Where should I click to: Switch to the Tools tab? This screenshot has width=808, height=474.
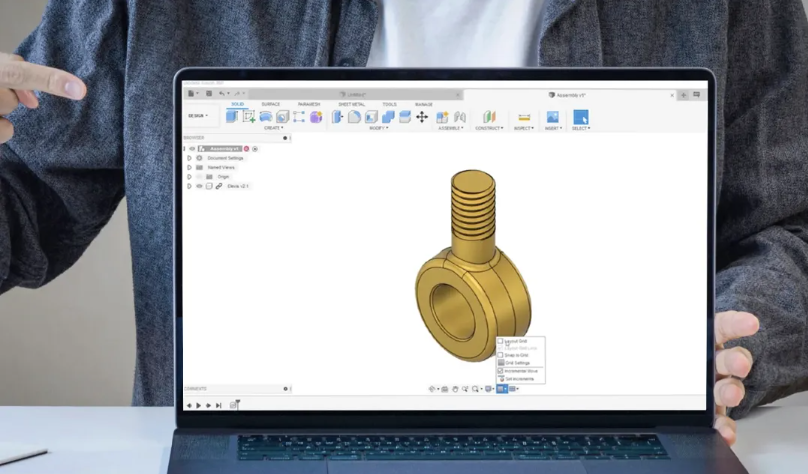[x=390, y=104]
